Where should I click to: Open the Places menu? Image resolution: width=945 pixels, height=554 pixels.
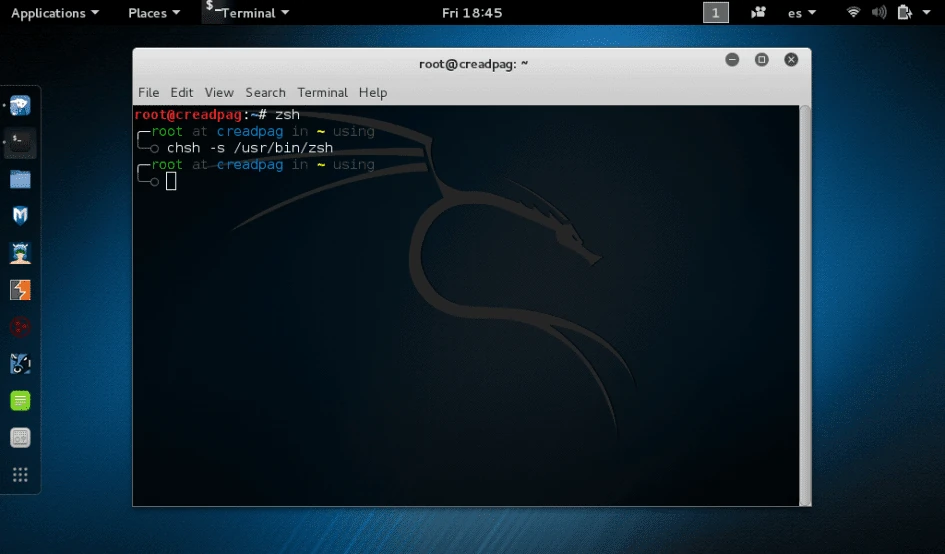(154, 13)
